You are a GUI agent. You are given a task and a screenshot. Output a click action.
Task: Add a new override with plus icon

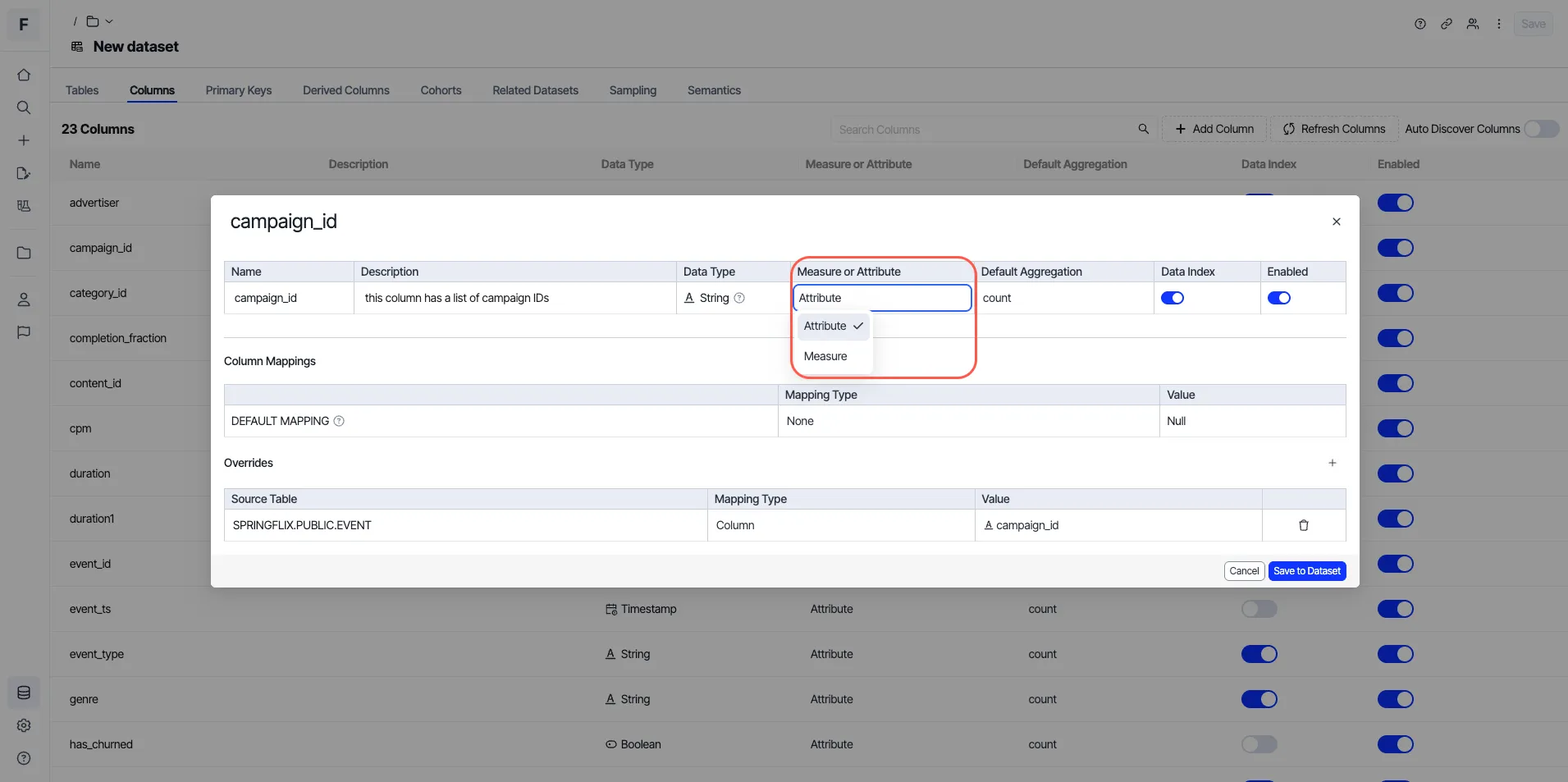pyautogui.click(x=1333, y=463)
